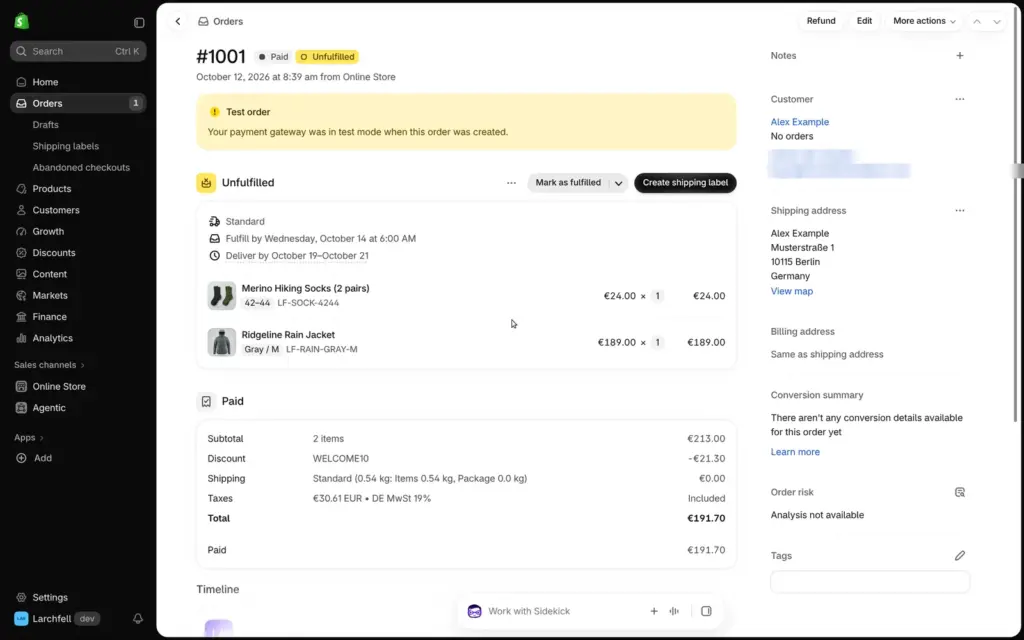This screenshot has width=1024, height=640.
Task: Open Analytics in the sidebar
Action: click(52, 338)
